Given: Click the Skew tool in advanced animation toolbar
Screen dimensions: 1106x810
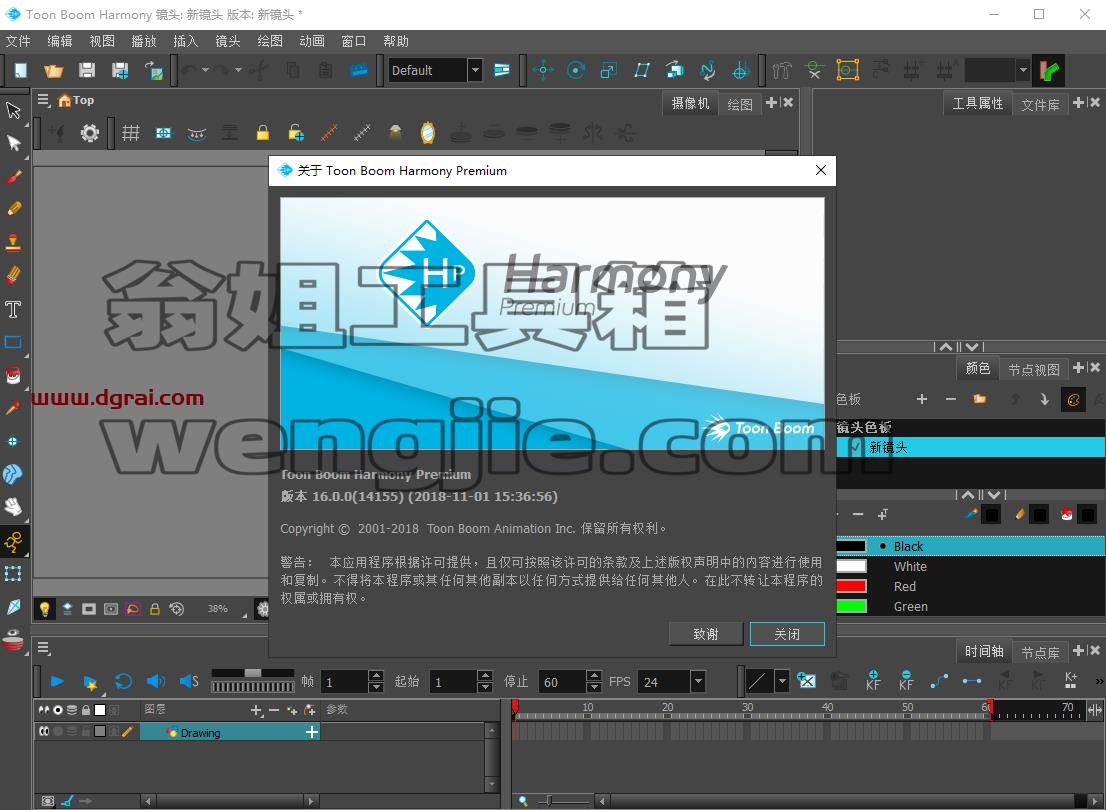Looking at the screenshot, I should pos(641,70).
